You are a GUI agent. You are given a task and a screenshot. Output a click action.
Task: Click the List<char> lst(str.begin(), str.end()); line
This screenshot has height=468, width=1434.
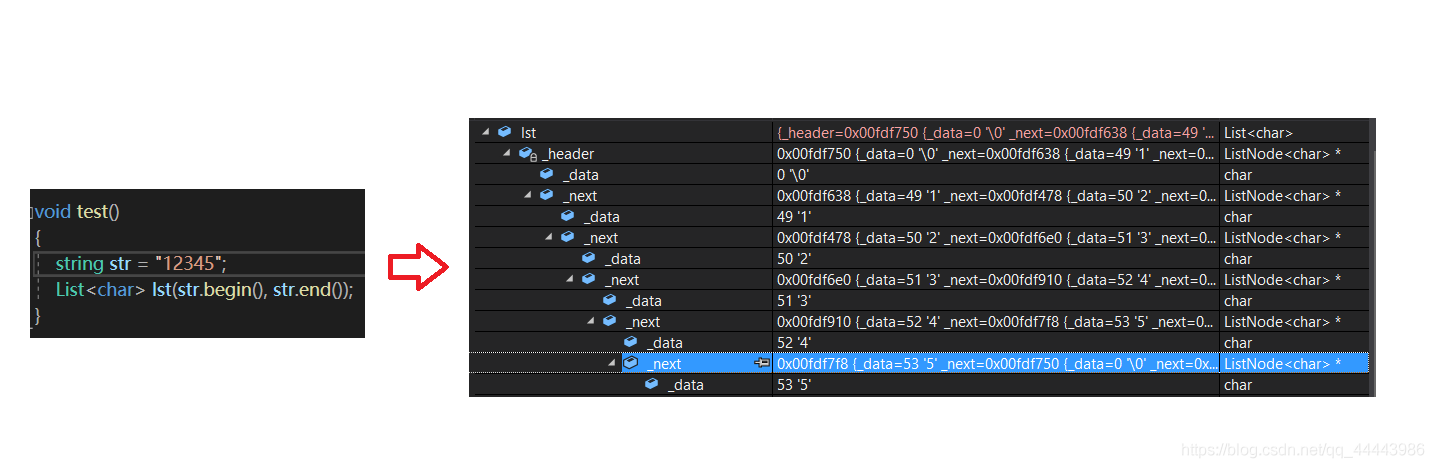click(x=205, y=290)
